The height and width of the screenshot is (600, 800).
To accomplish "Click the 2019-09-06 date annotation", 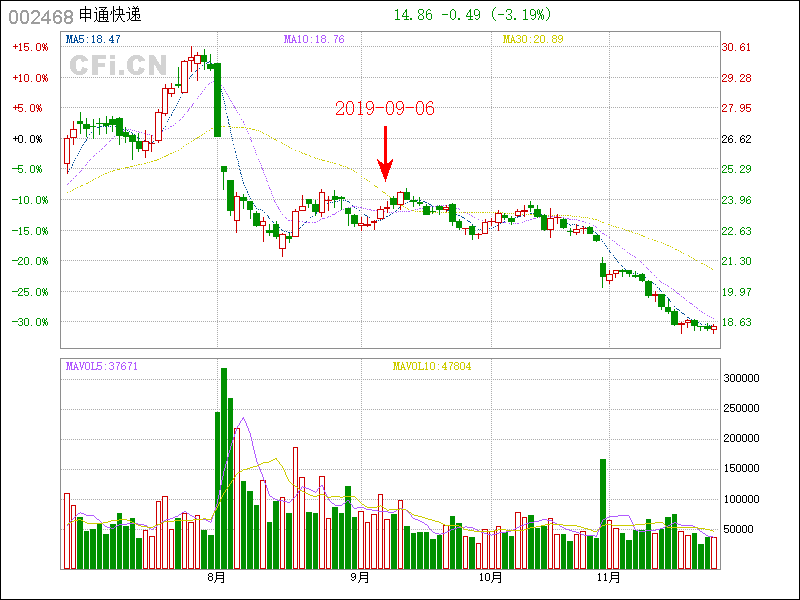I will 384,108.
